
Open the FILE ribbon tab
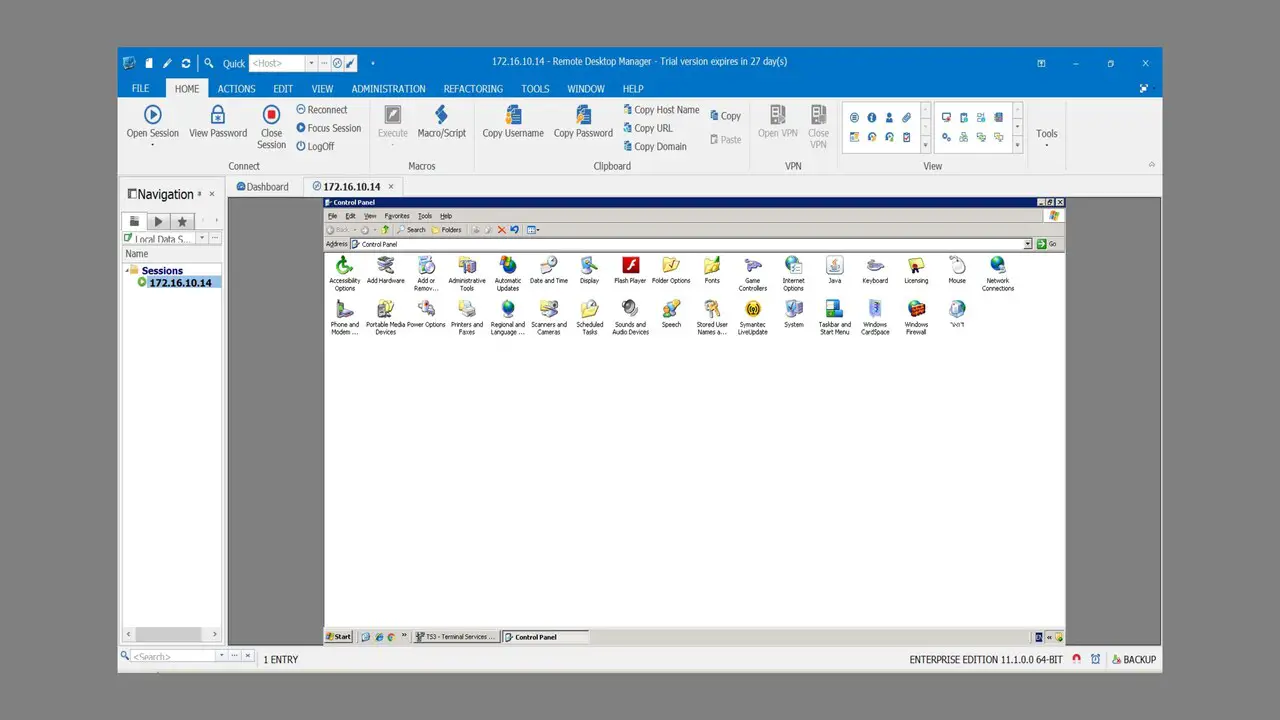tap(141, 89)
